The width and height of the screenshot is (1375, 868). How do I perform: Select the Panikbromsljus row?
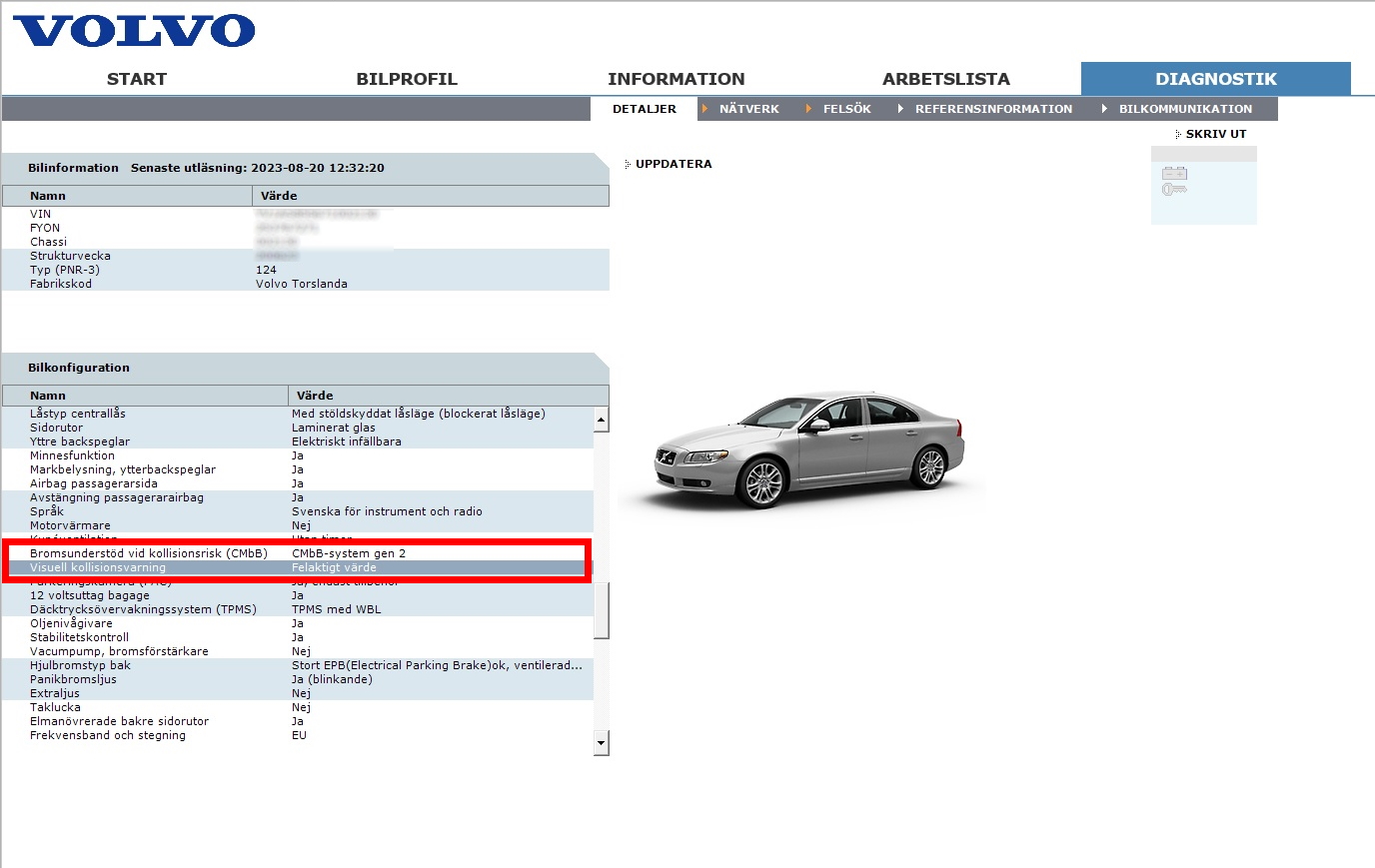[298, 679]
